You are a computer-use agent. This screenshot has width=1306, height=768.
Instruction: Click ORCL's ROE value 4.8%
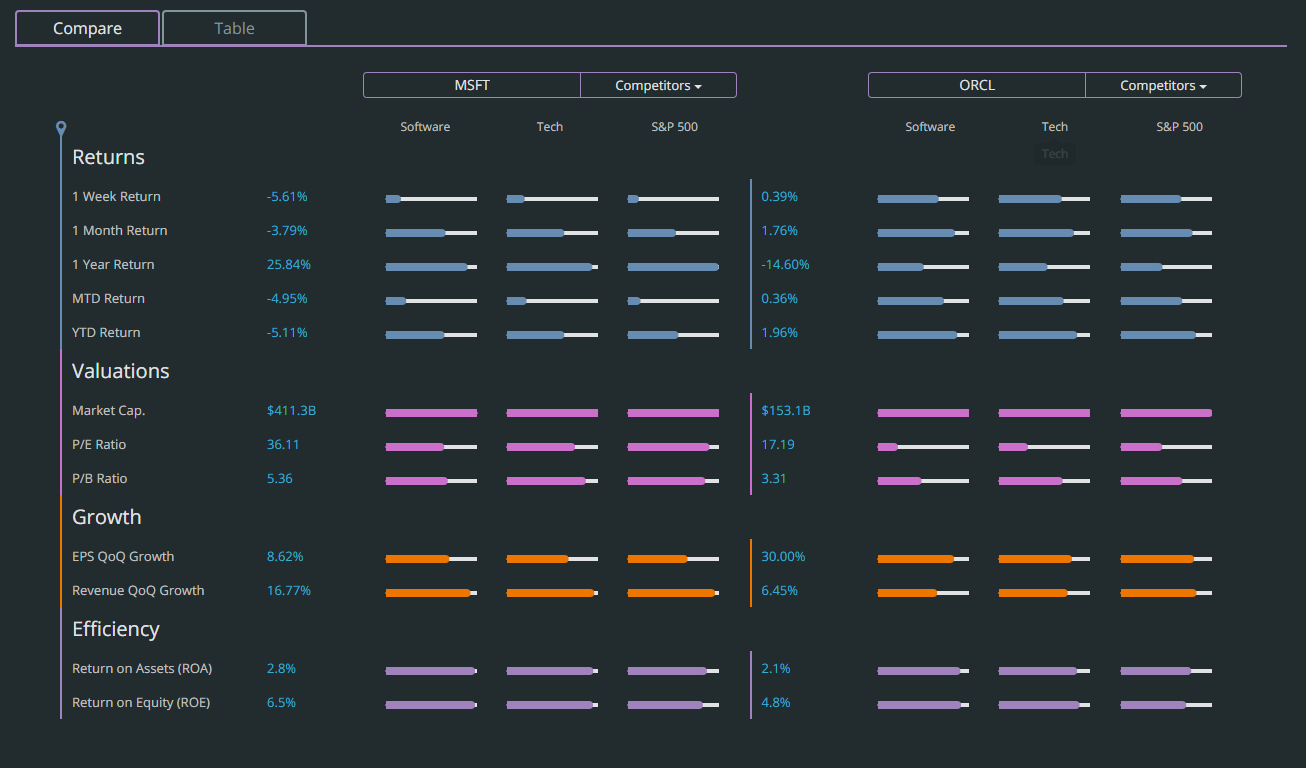point(776,703)
